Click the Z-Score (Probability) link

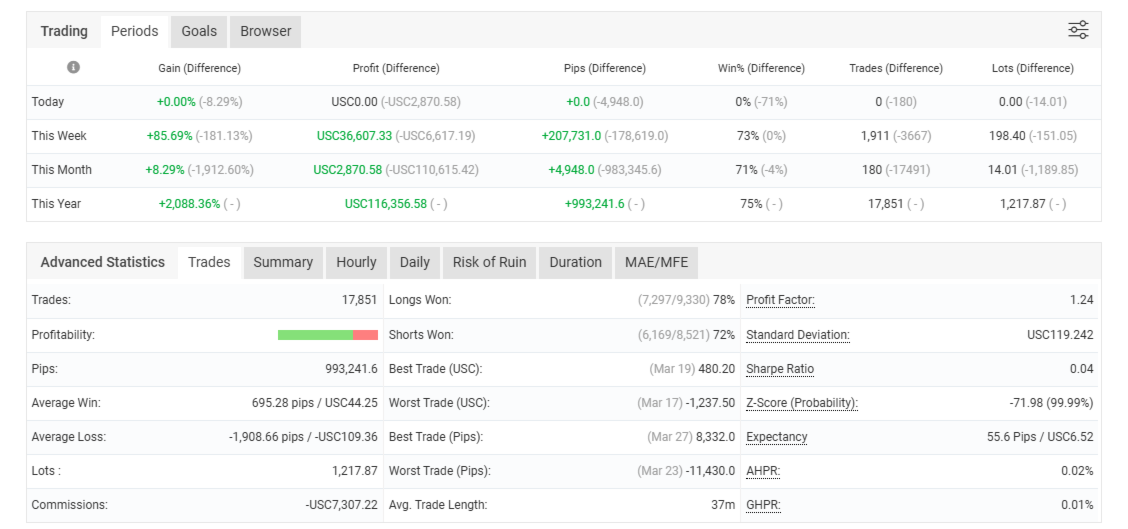(x=802, y=403)
